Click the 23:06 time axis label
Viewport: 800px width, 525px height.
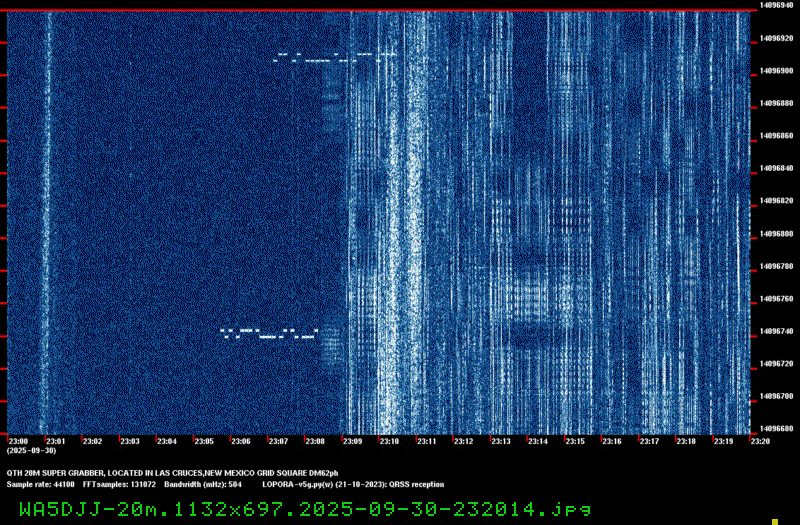tap(241, 441)
